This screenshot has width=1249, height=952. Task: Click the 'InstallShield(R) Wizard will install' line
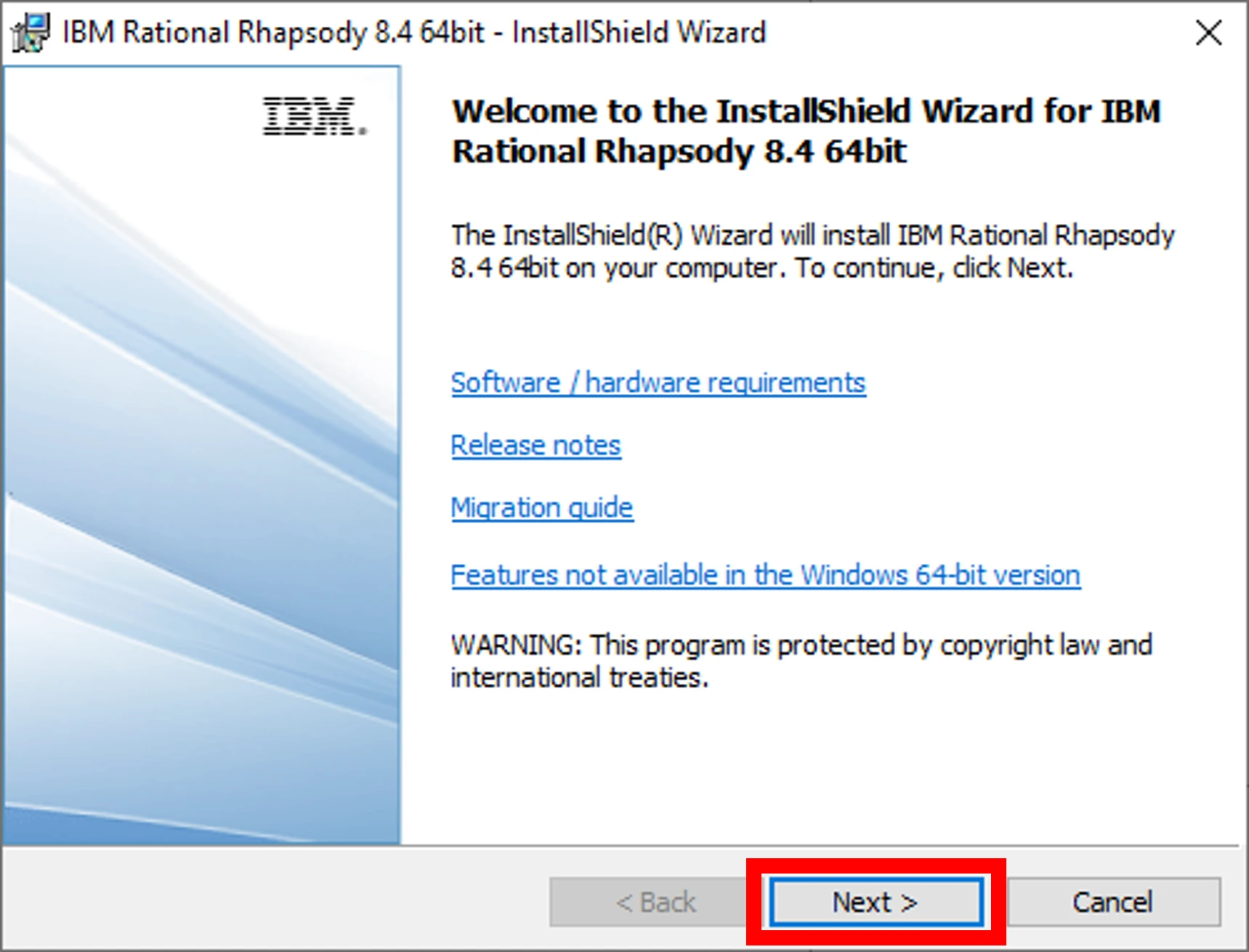(x=812, y=235)
